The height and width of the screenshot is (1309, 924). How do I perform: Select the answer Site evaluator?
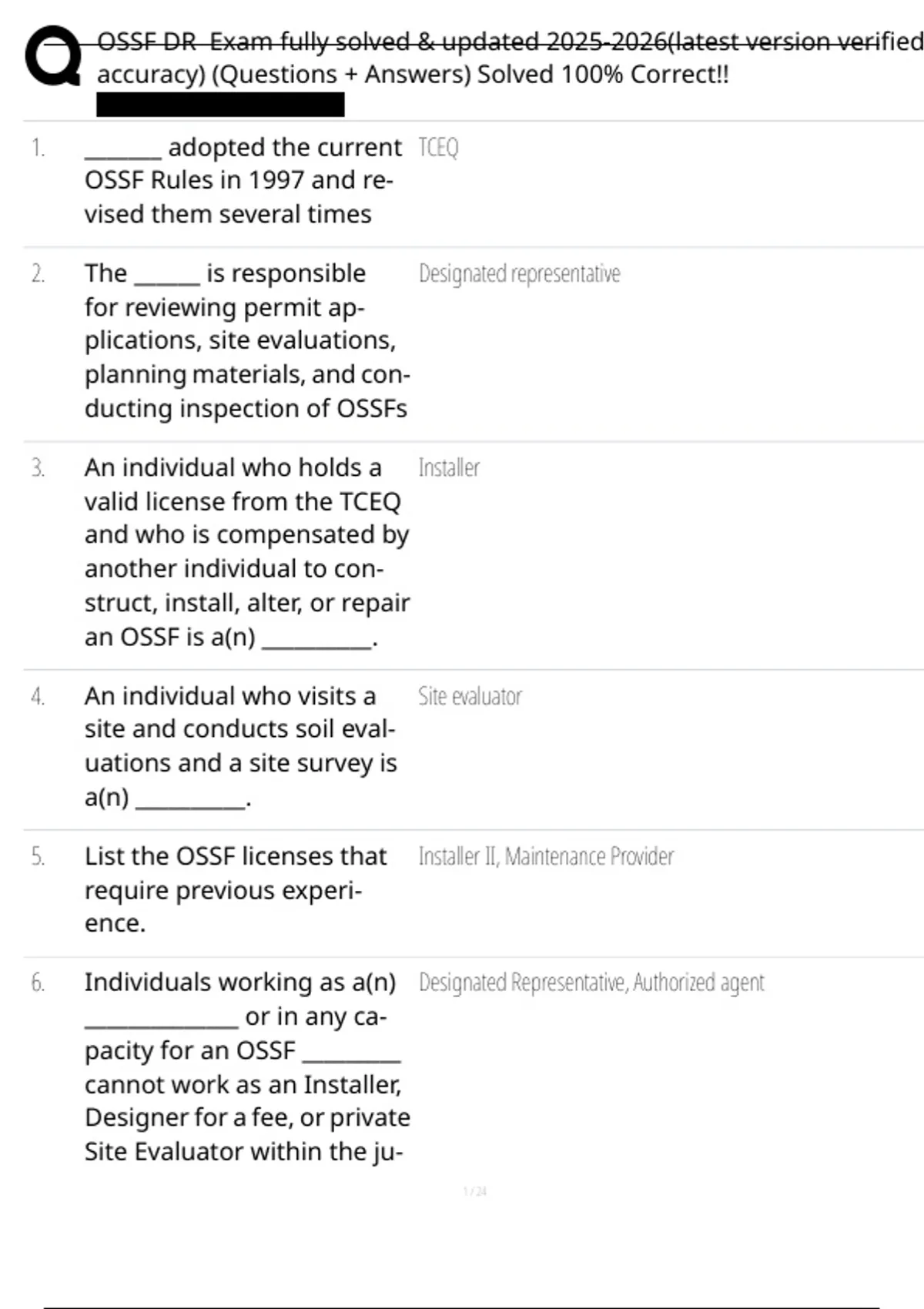470,697
